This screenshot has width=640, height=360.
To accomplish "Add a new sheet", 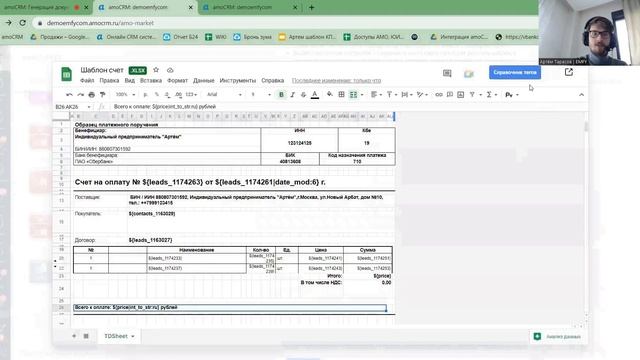I will pyautogui.click(x=74, y=336).
